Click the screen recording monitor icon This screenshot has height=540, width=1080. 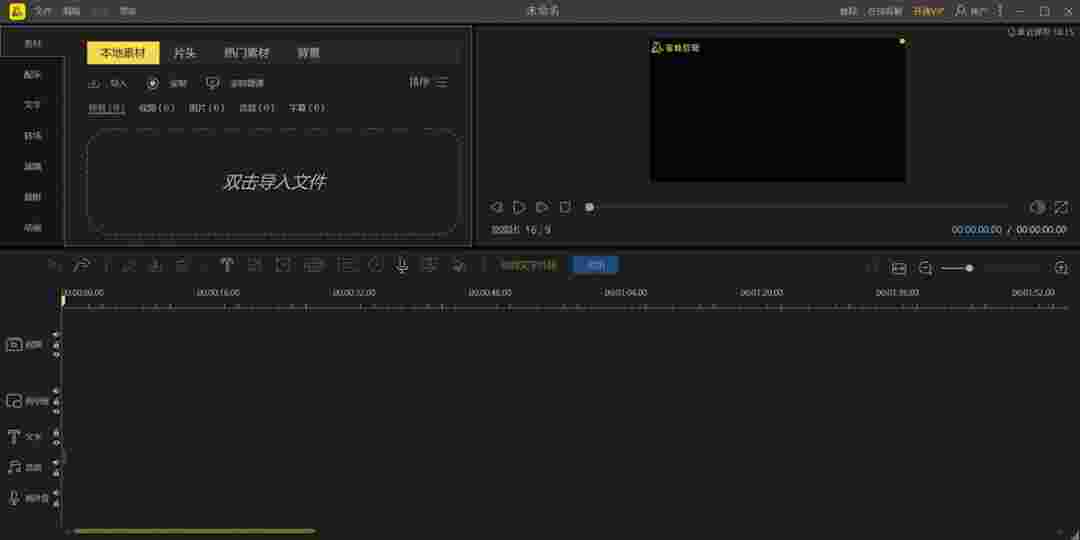coord(213,83)
